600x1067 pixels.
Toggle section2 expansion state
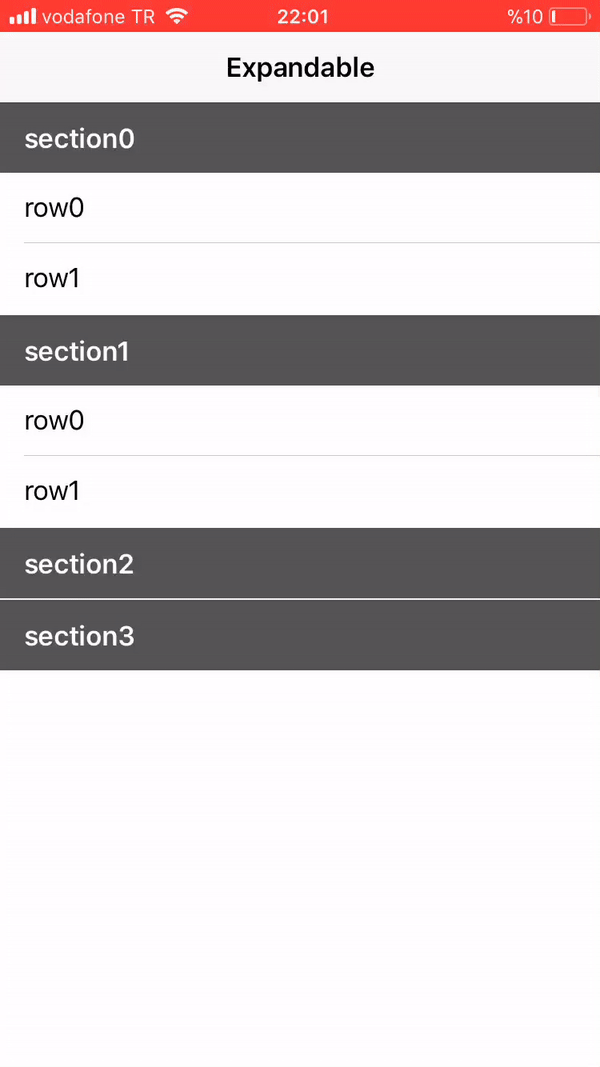(x=300, y=563)
